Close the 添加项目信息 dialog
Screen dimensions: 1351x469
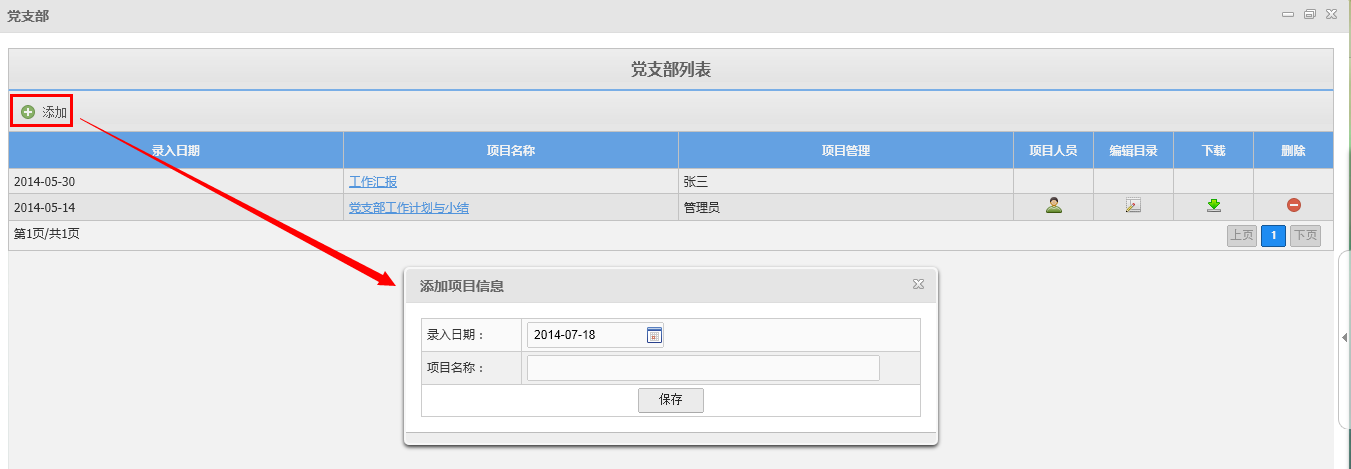918,285
